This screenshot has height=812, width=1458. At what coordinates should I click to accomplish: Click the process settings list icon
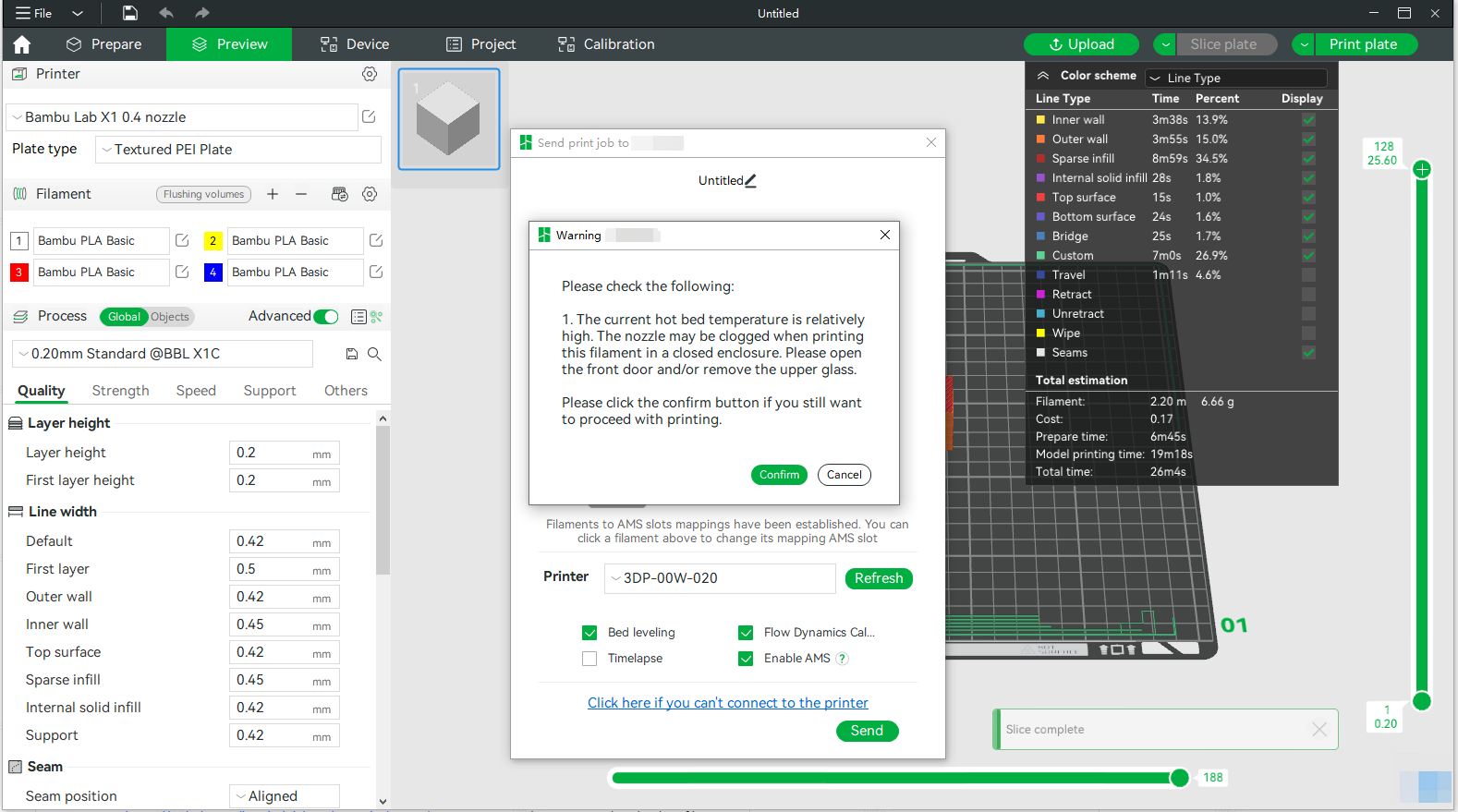point(358,317)
